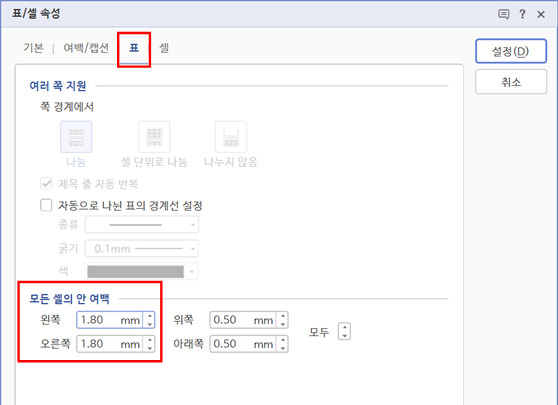Select the 셀 단위로 나눔 icon

click(154, 137)
